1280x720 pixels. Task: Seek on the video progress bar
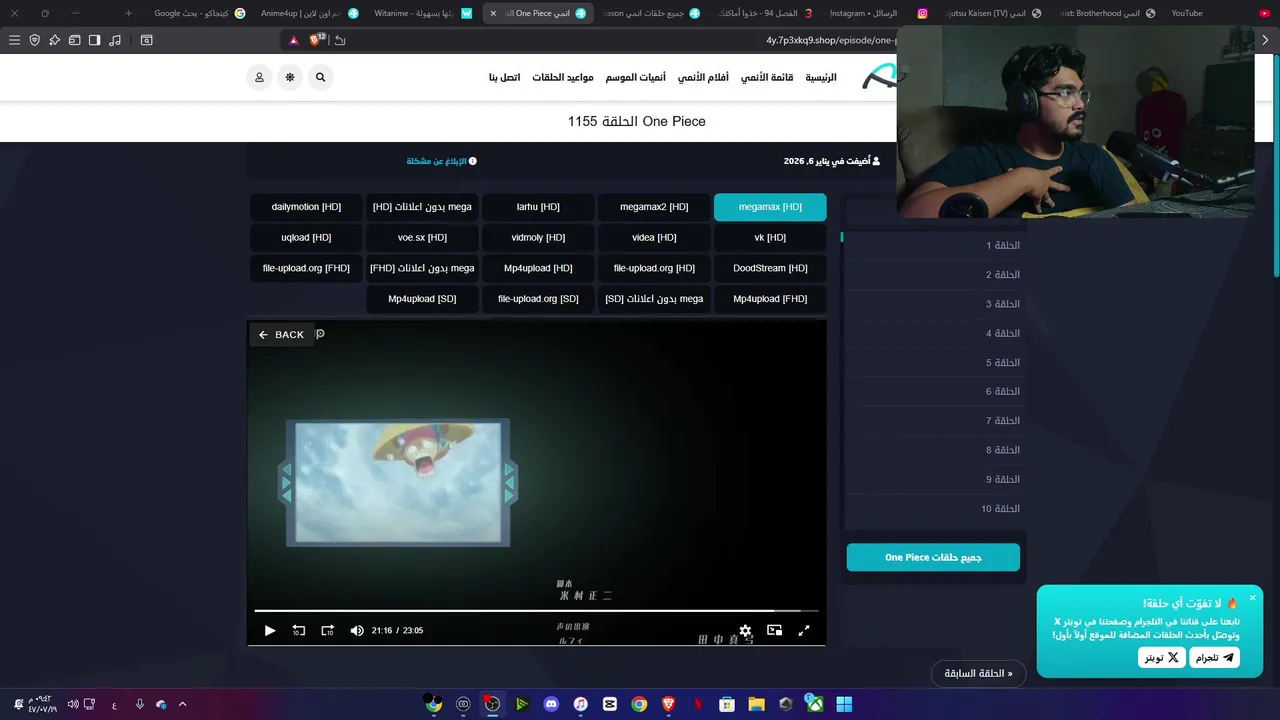[536, 610]
